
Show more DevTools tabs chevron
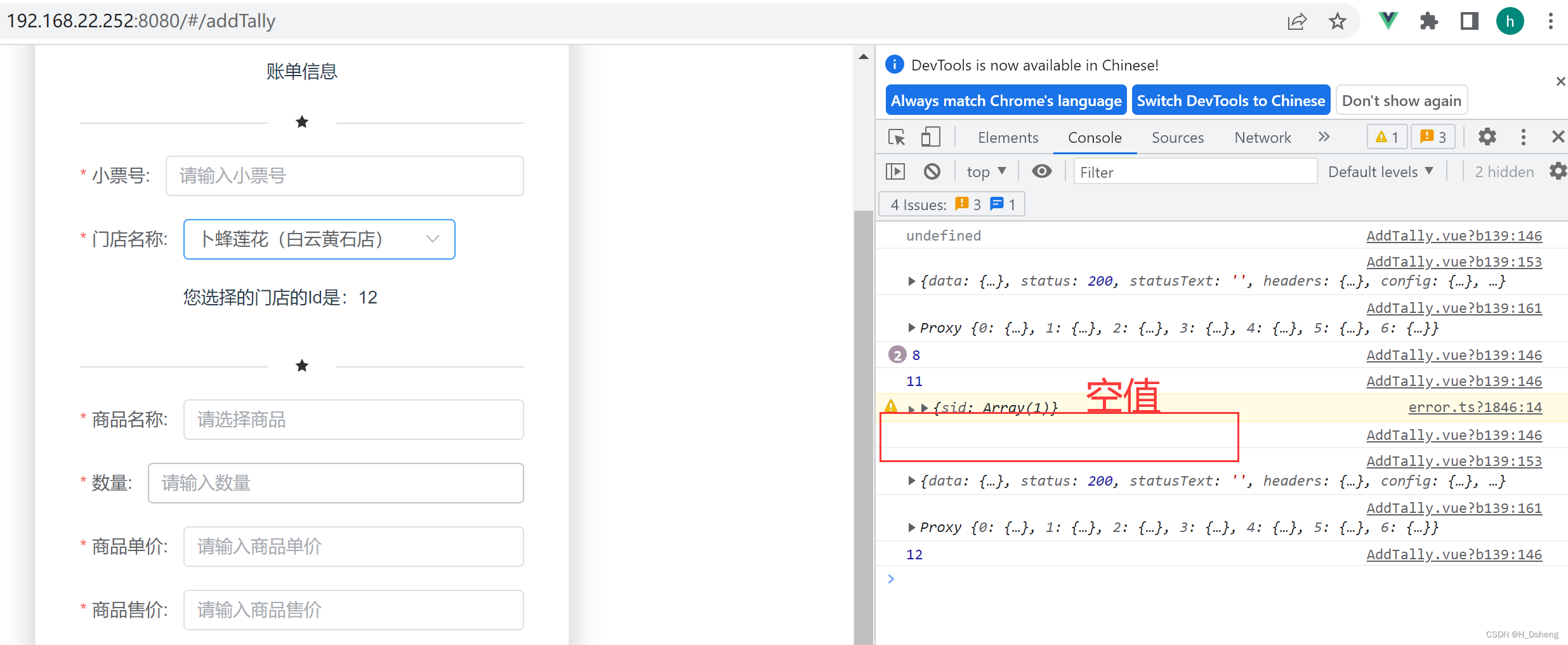tap(1324, 137)
